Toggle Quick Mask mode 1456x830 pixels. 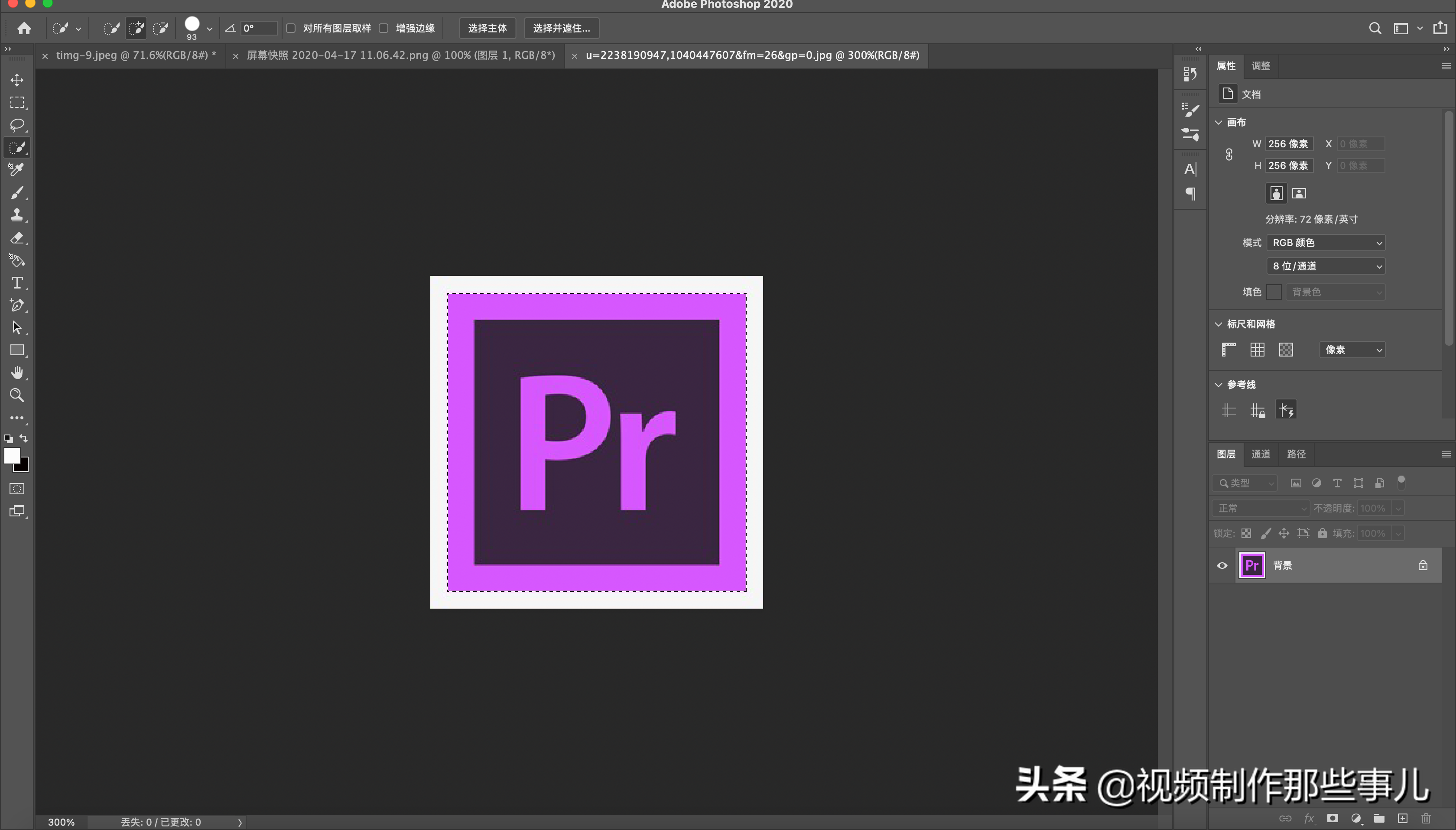(x=17, y=489)
